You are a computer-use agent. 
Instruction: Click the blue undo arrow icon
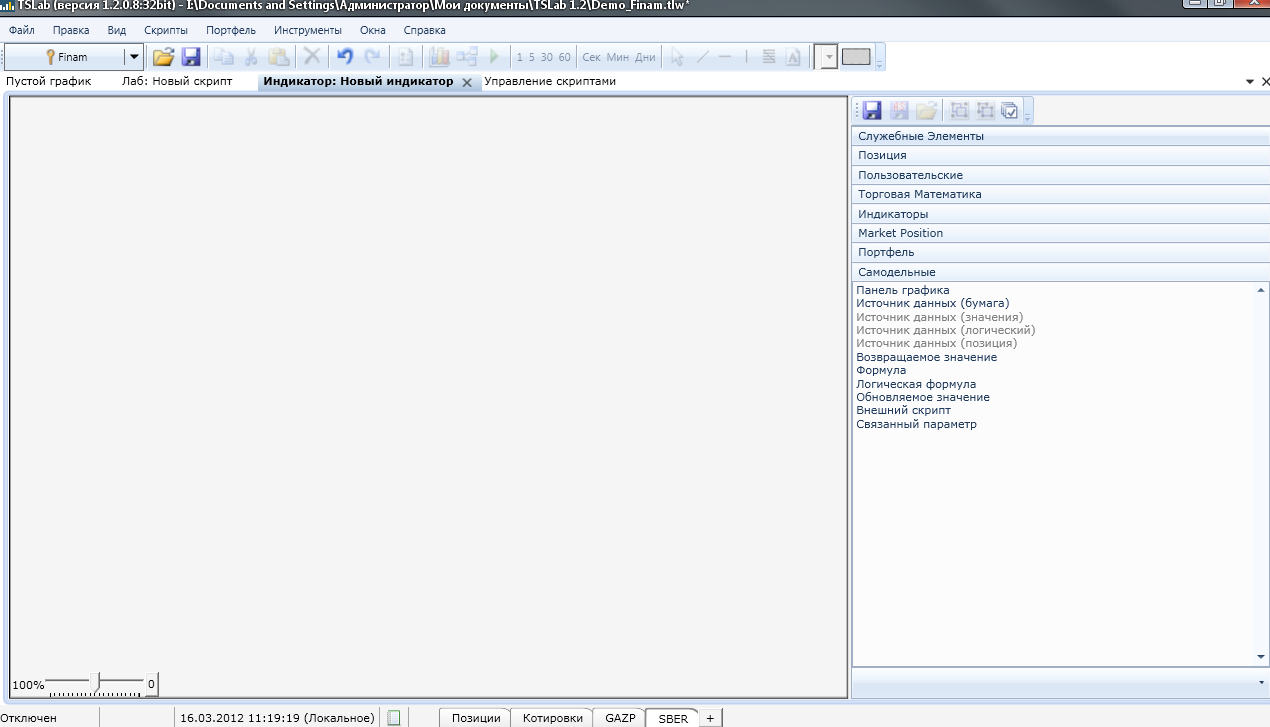point(345,57)
